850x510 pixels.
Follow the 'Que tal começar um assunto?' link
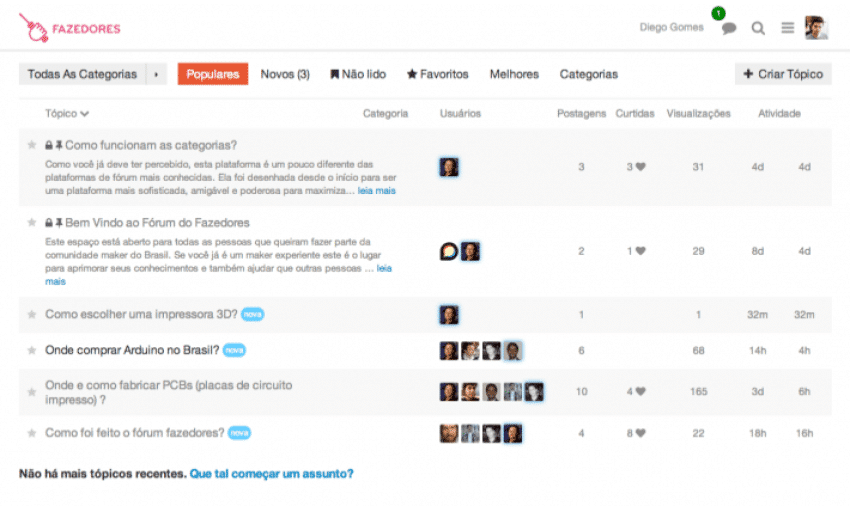coord(271,473)
